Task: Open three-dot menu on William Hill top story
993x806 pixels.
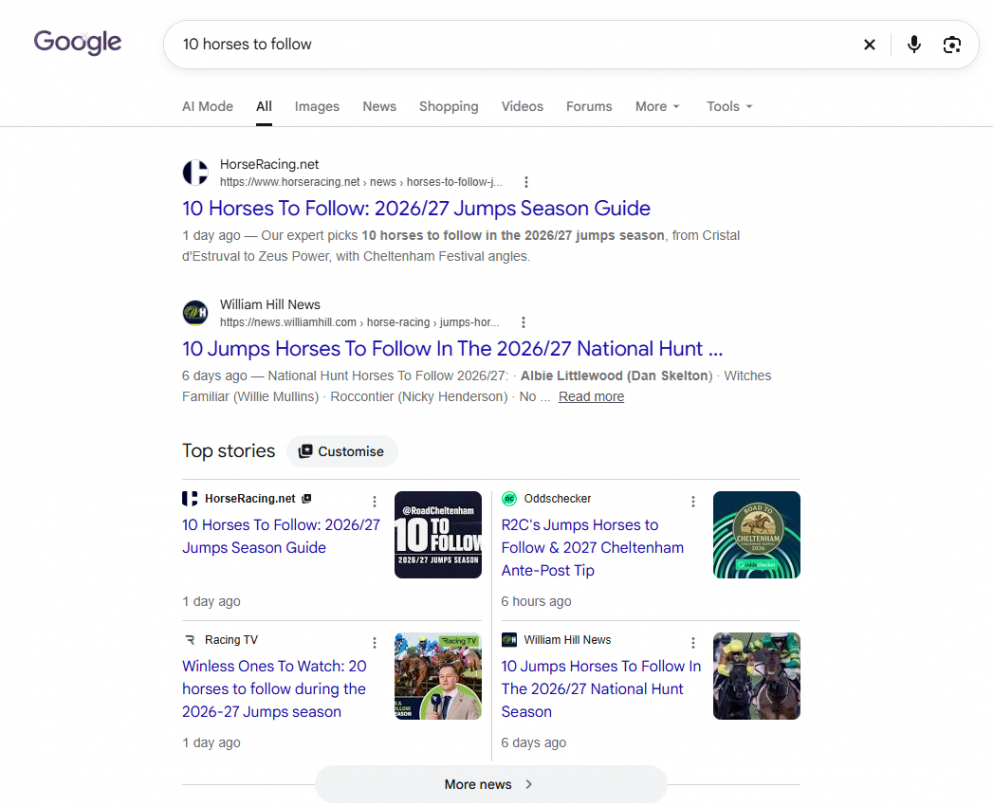Action: [693, 643]
